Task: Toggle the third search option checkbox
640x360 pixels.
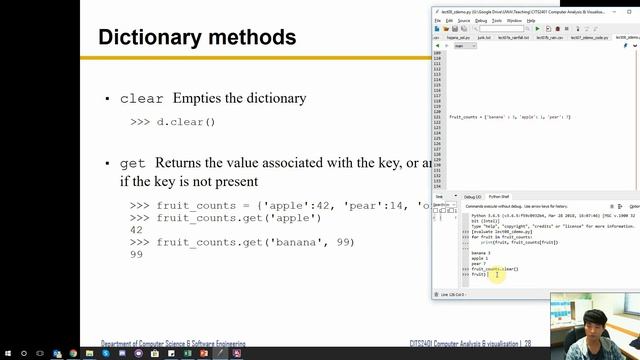Action: point(451,211)
